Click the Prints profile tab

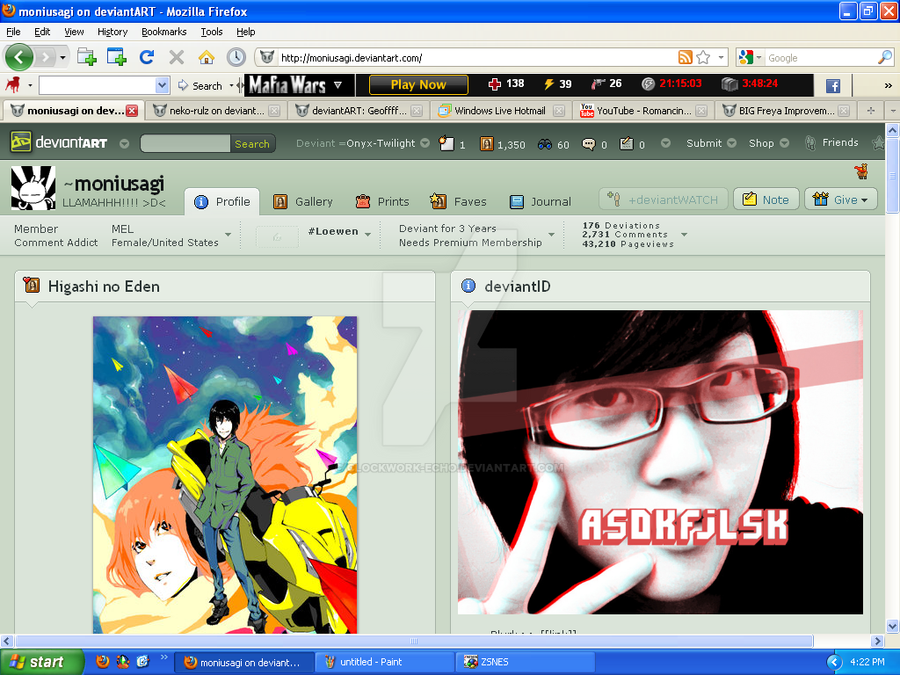(x=382, y=201)
